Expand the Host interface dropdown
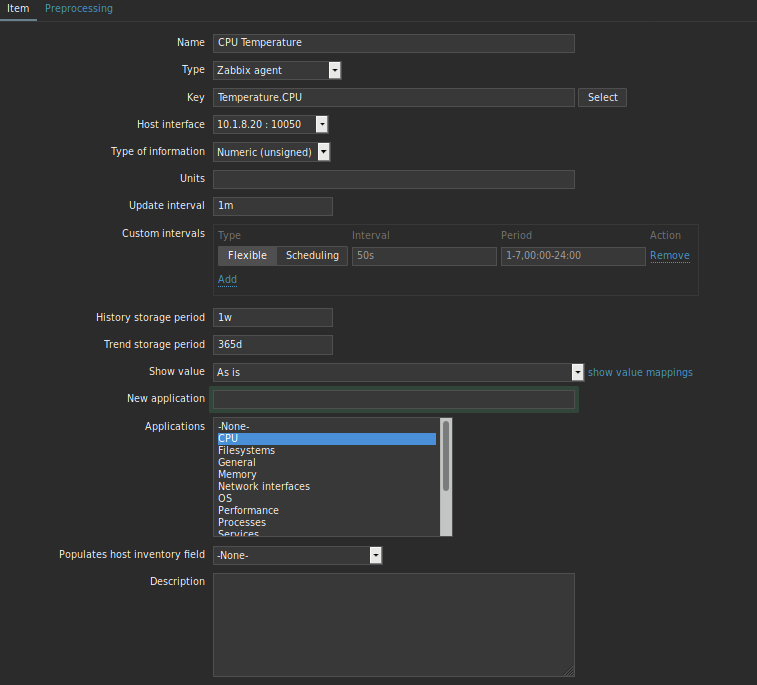Screen dimensions: 757x685 [x=271, y=125]
